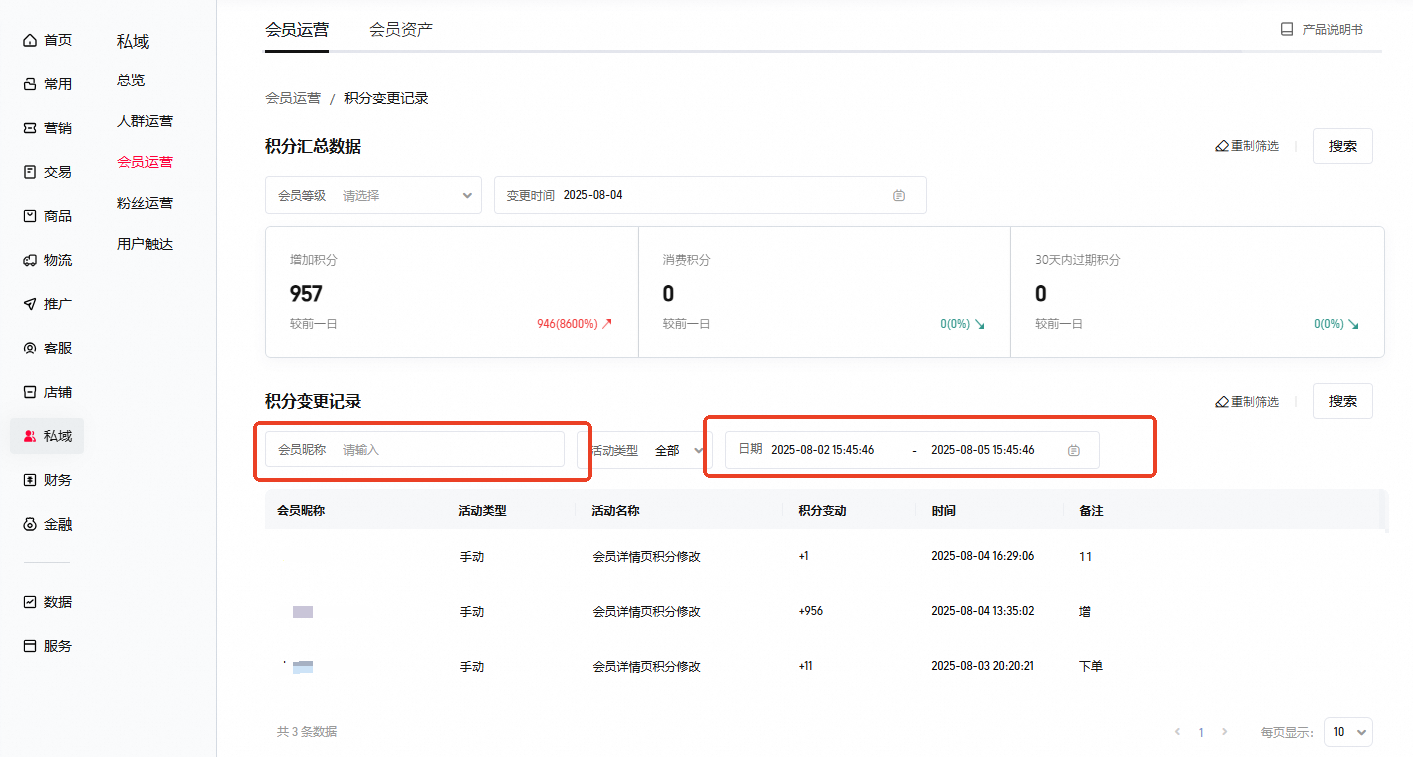Image resolution: width=1413 pixels, height=757 pixels.
Task: Click the 客服 customer service icon
Action: coord(30,348)
